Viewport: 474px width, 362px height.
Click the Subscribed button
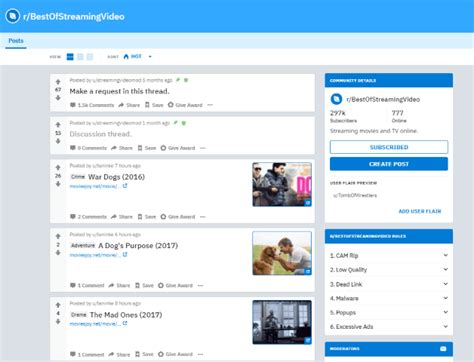pyautogui.click(x=389, y=147)
